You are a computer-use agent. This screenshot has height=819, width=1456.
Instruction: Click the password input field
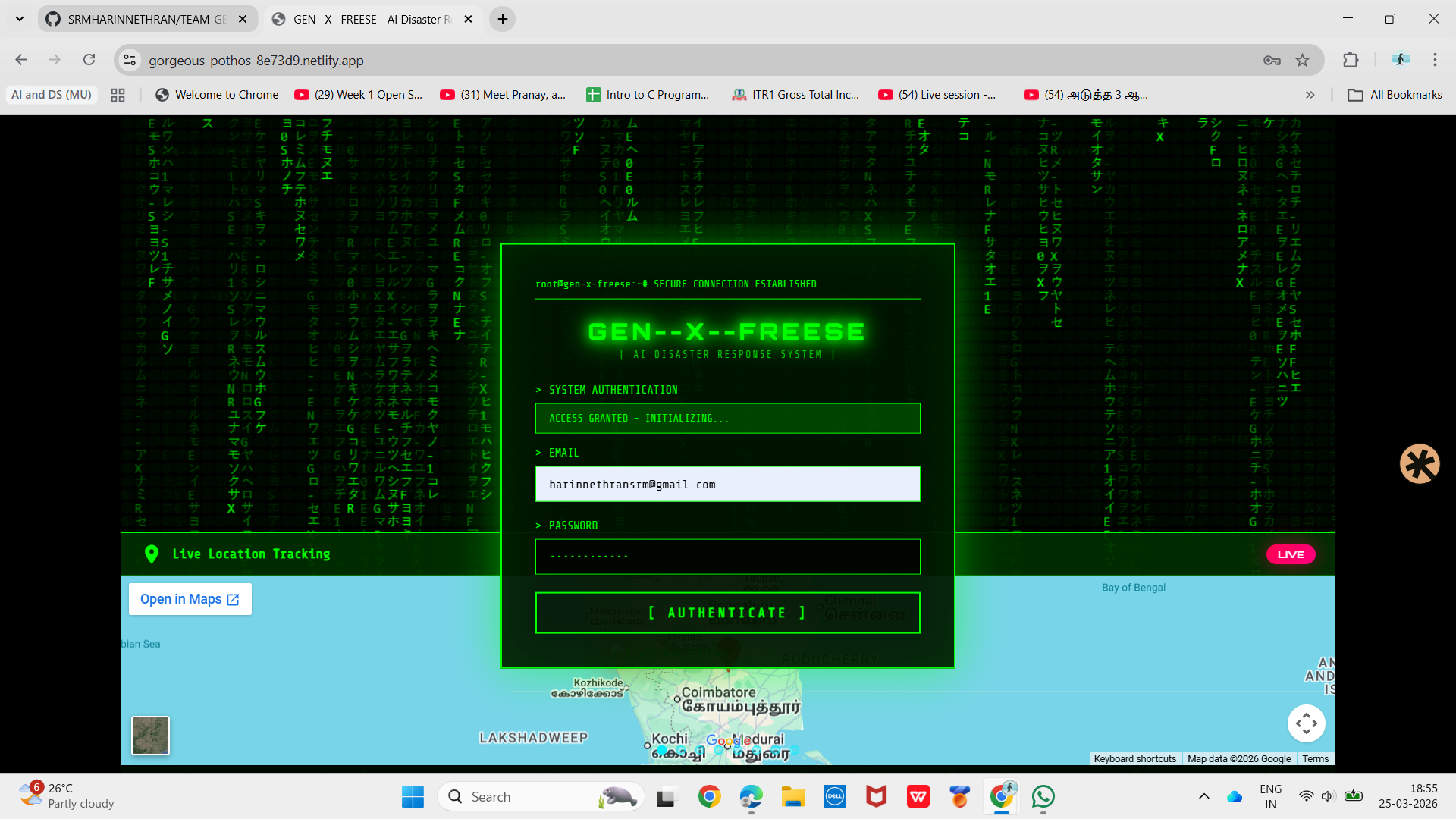727,557
